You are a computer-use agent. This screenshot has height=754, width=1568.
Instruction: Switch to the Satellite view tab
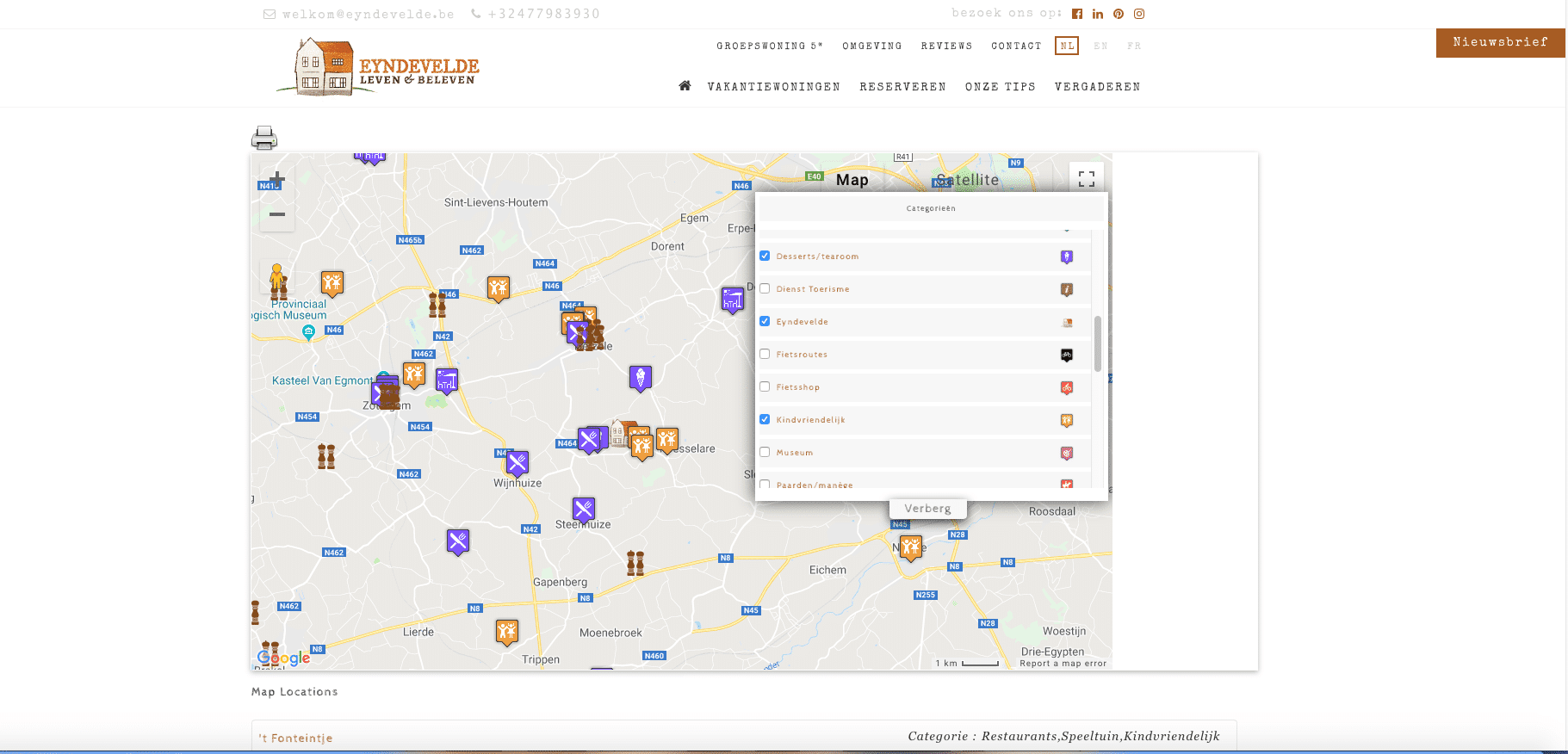click(x=967, y=180)
